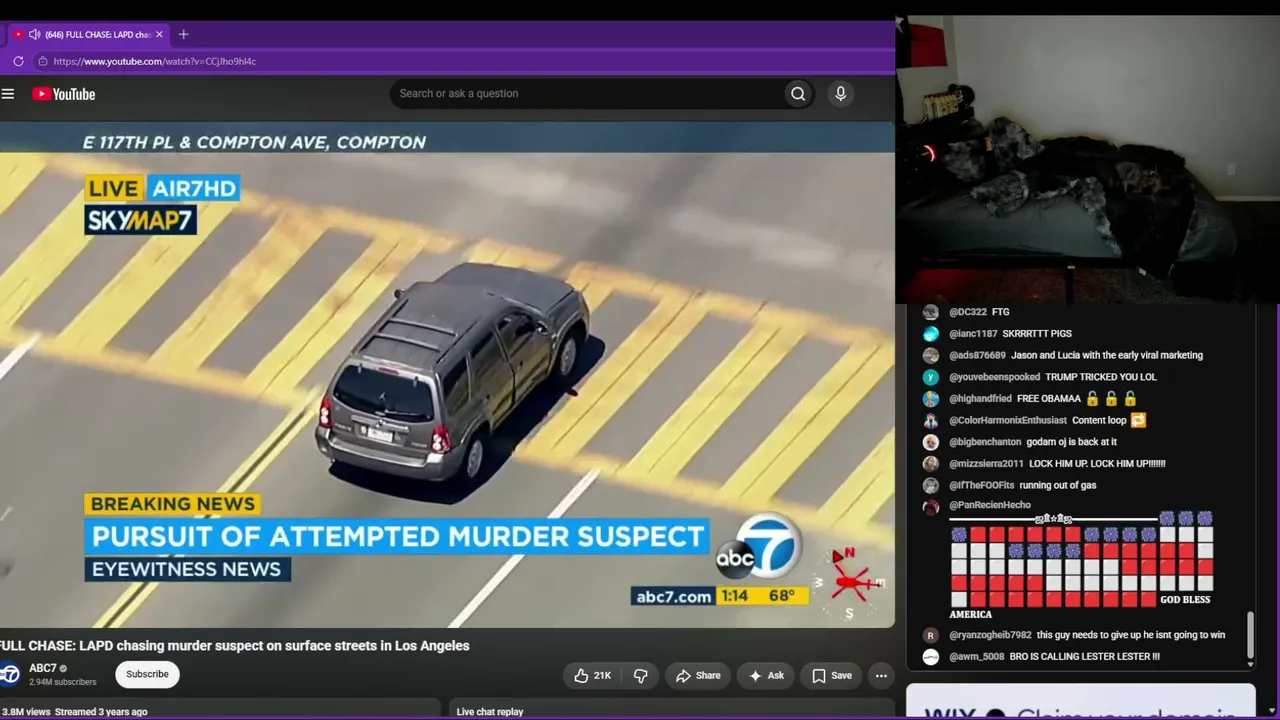
Task: Click the browser address bar URL
Action: click(x=155, y=61)
